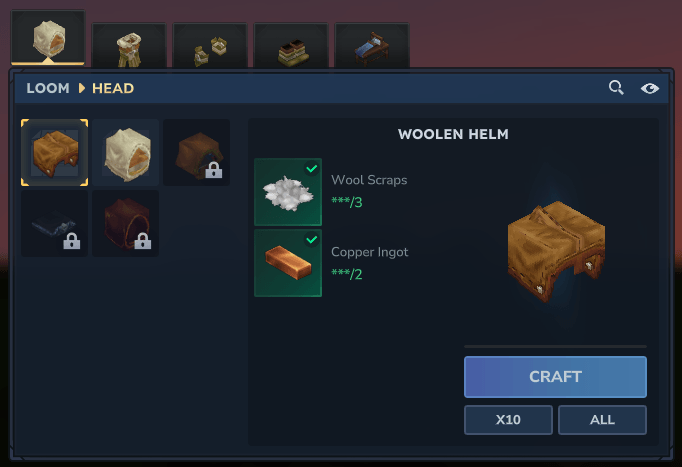
Task: Click the locked dark red hood recipe
Action: point(126,223)
